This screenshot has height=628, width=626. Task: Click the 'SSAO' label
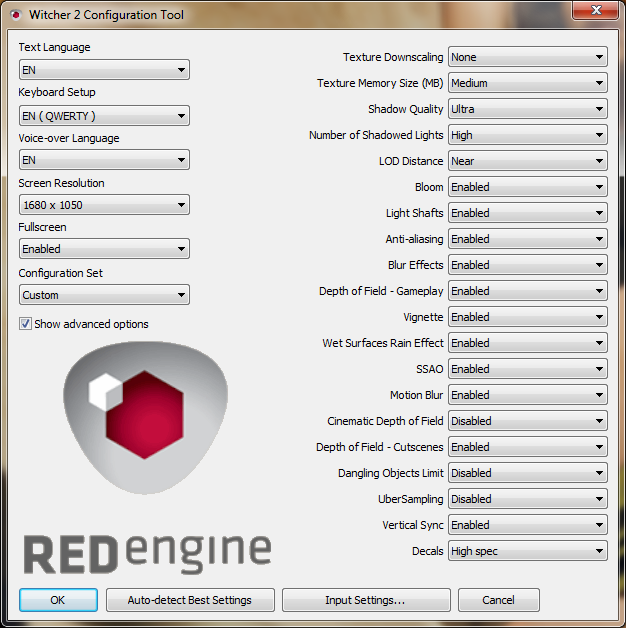pyautogui.click(x=430, y=369)
